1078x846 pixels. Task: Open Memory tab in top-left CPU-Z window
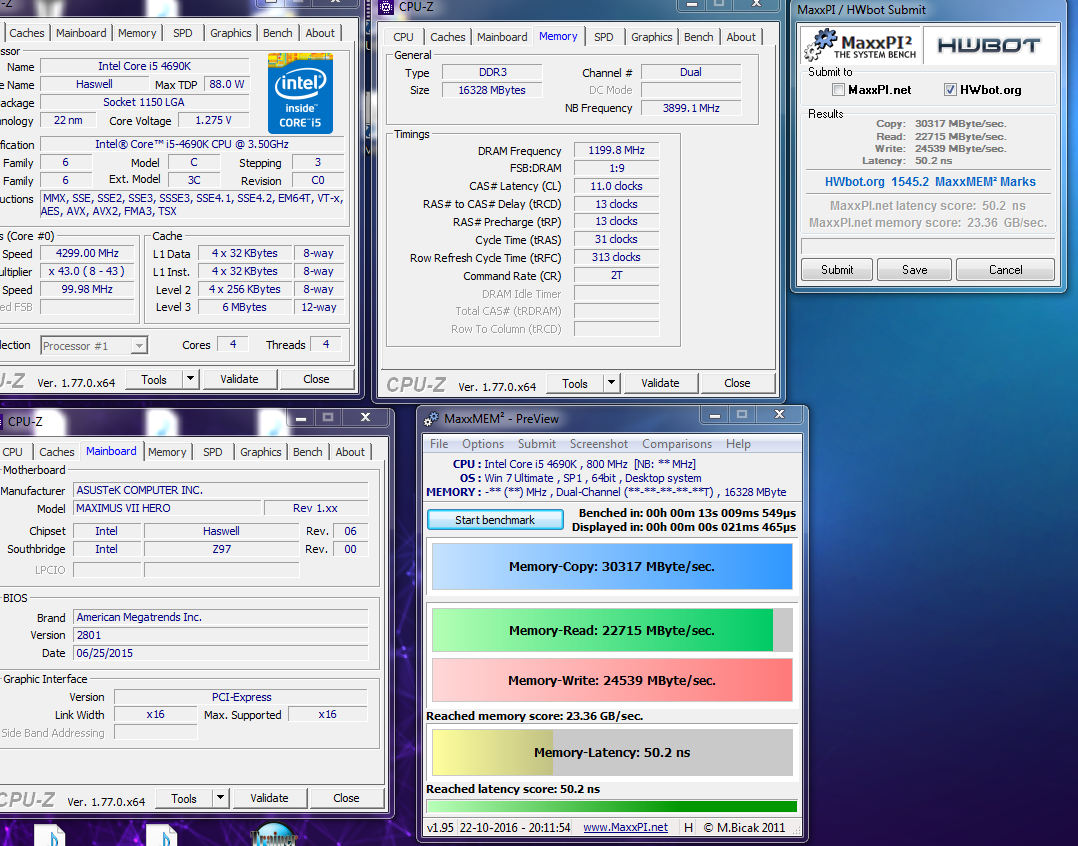[x=137, y=33]
